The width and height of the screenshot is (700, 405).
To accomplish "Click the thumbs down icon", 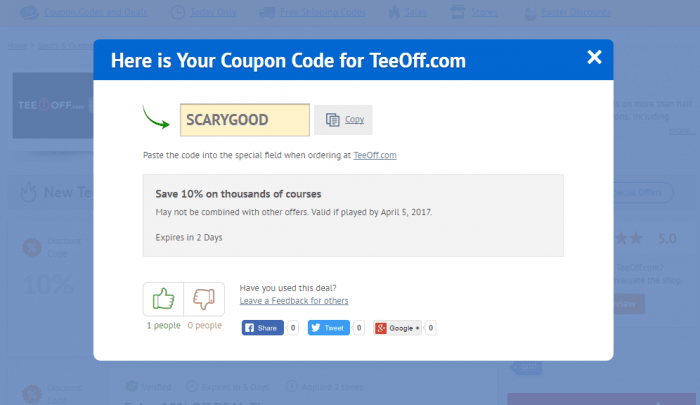I will point(204,299).
